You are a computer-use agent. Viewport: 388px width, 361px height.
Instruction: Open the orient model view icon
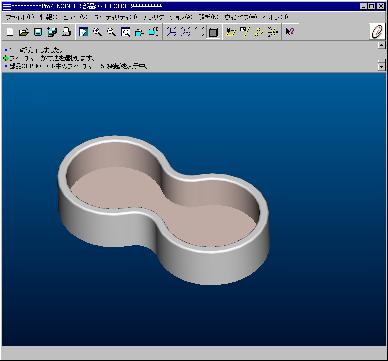coord(139,32)
